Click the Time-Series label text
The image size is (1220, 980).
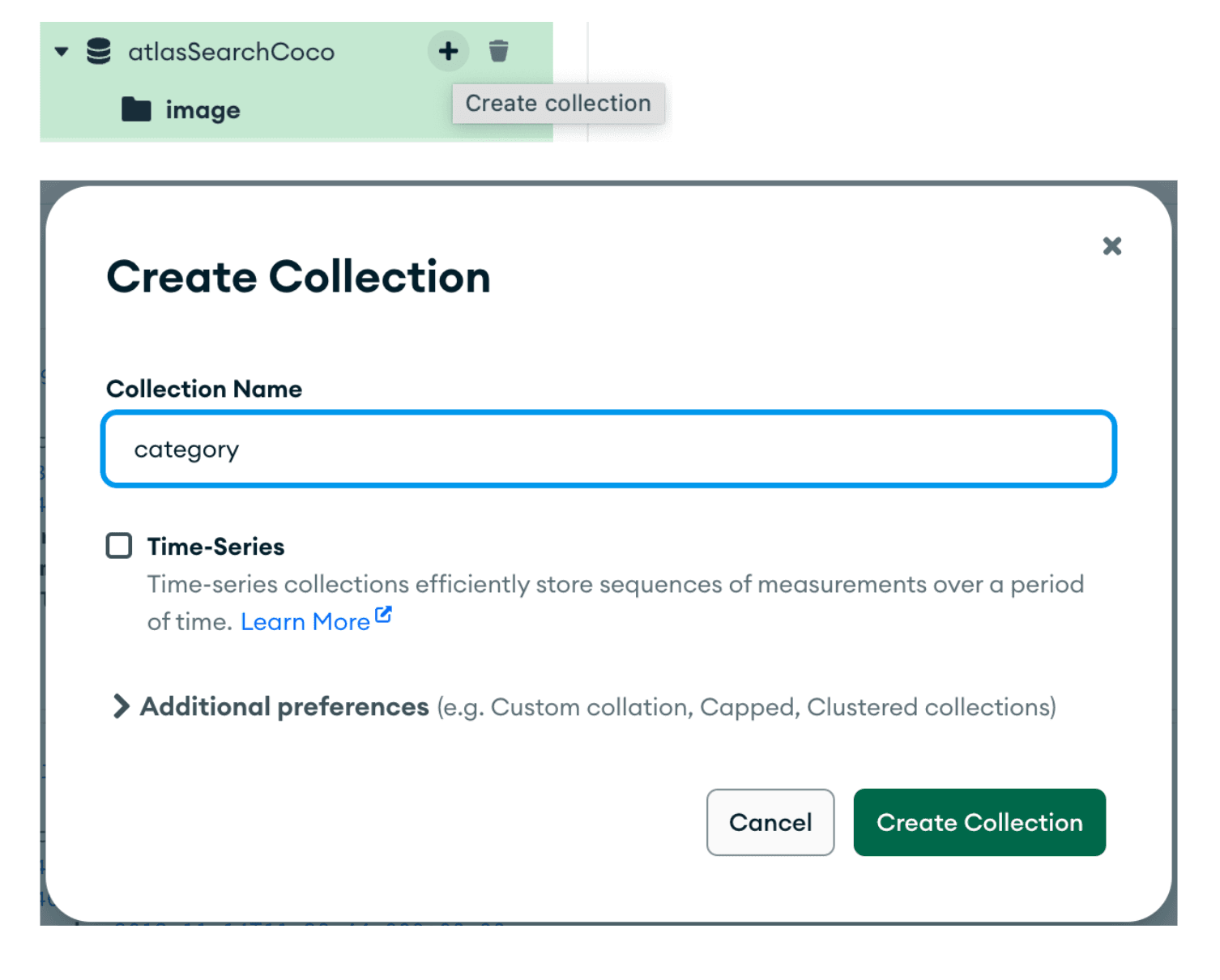pos(215,548)
